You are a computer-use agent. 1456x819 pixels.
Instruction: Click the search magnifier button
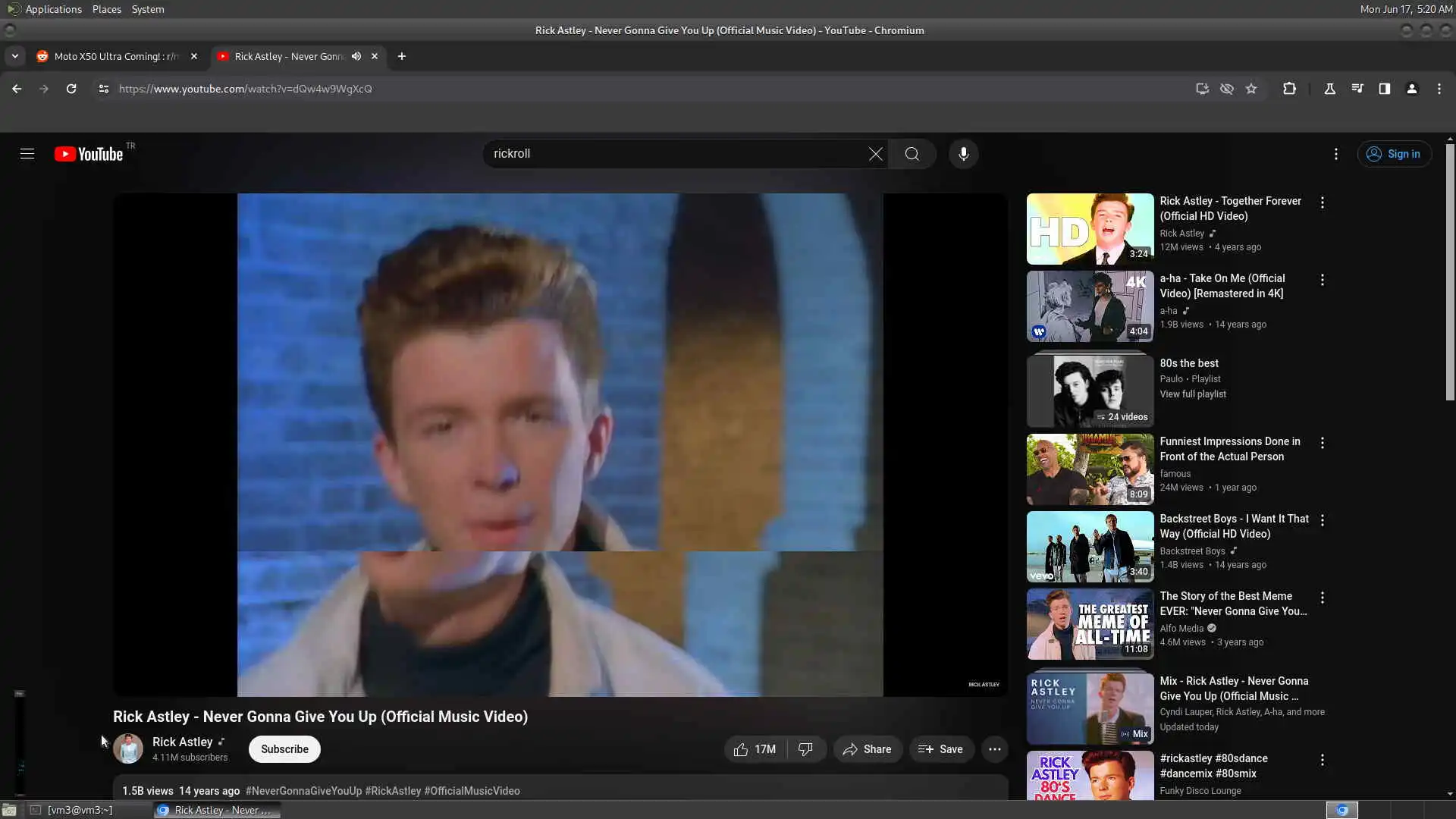(912, 154)
